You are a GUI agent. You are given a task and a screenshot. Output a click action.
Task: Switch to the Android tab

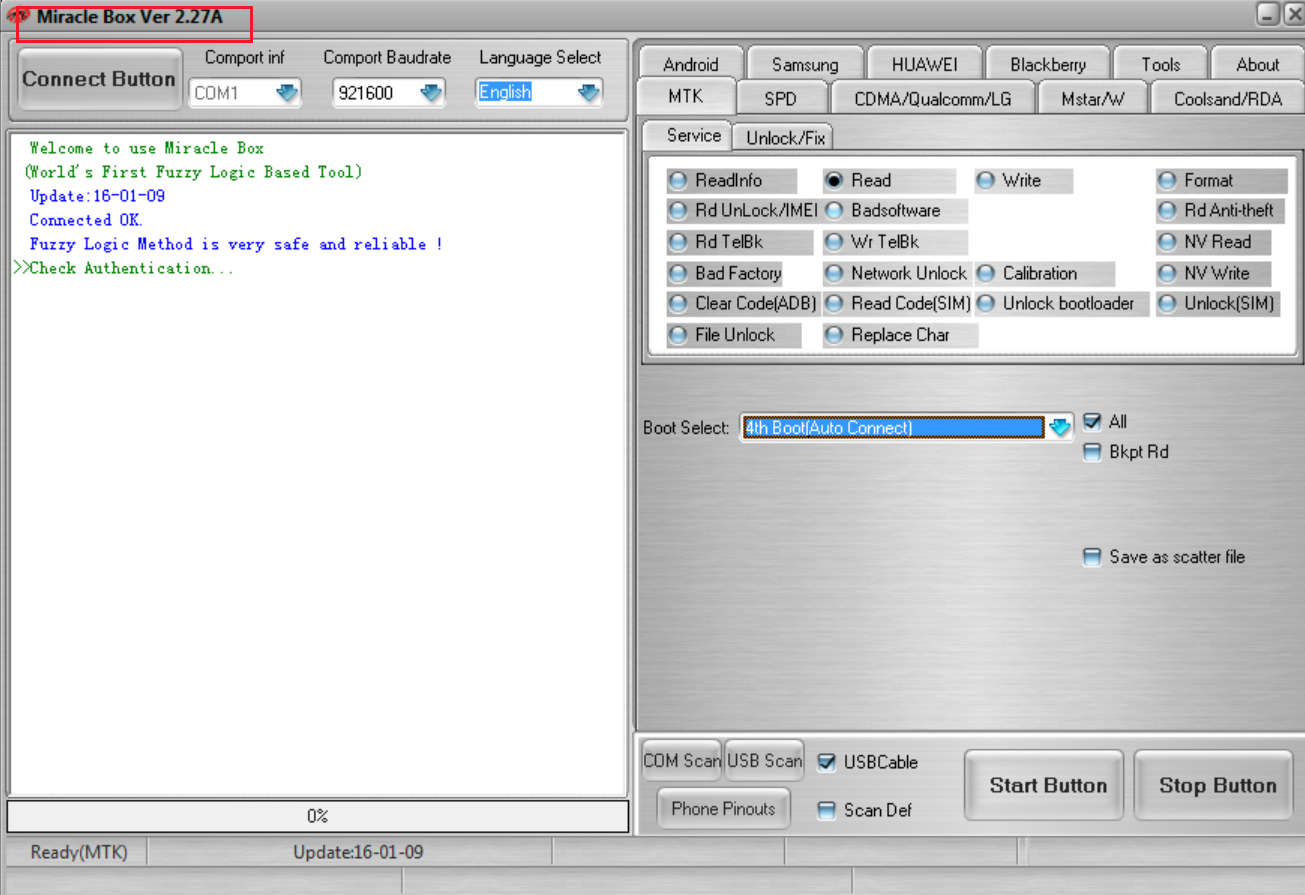point(691,64)
